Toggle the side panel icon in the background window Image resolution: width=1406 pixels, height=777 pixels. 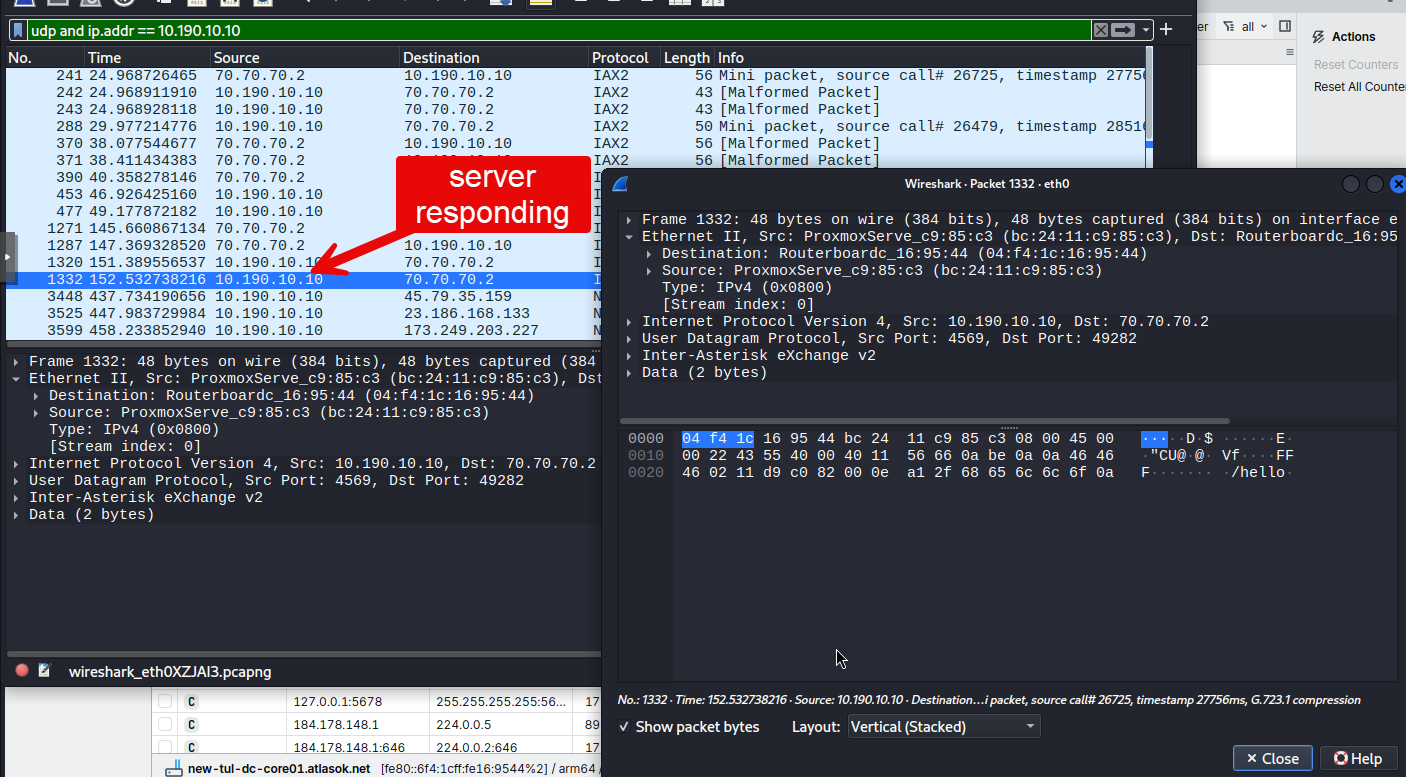pos(1285,27)
